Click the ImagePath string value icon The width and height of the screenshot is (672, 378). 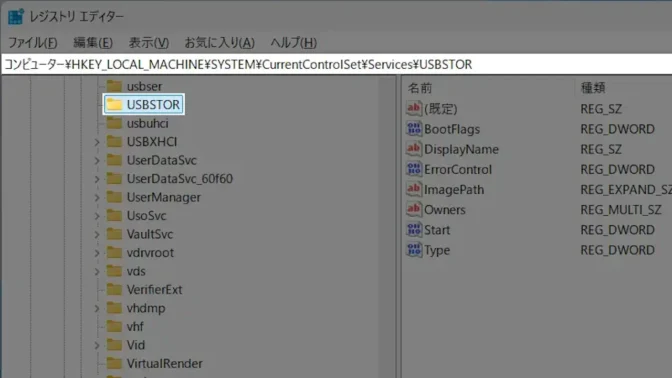(x=414, y=189)
